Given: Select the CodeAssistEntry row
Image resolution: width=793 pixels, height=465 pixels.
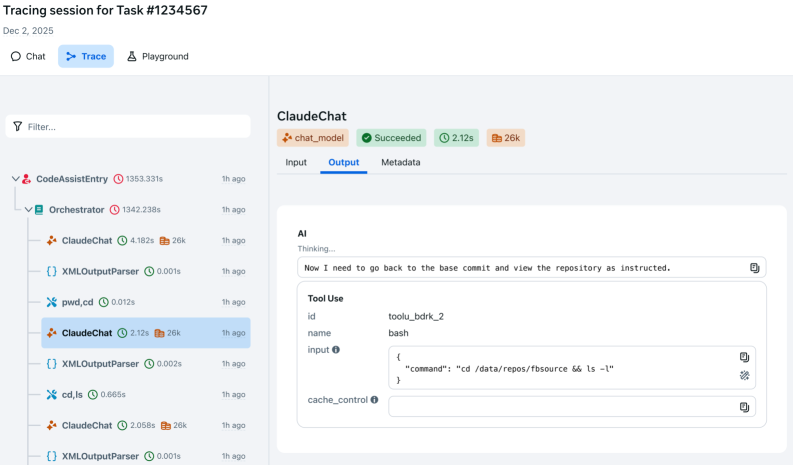Looking at the screenshot, I should pyautogui.click(x=128, y=179).
